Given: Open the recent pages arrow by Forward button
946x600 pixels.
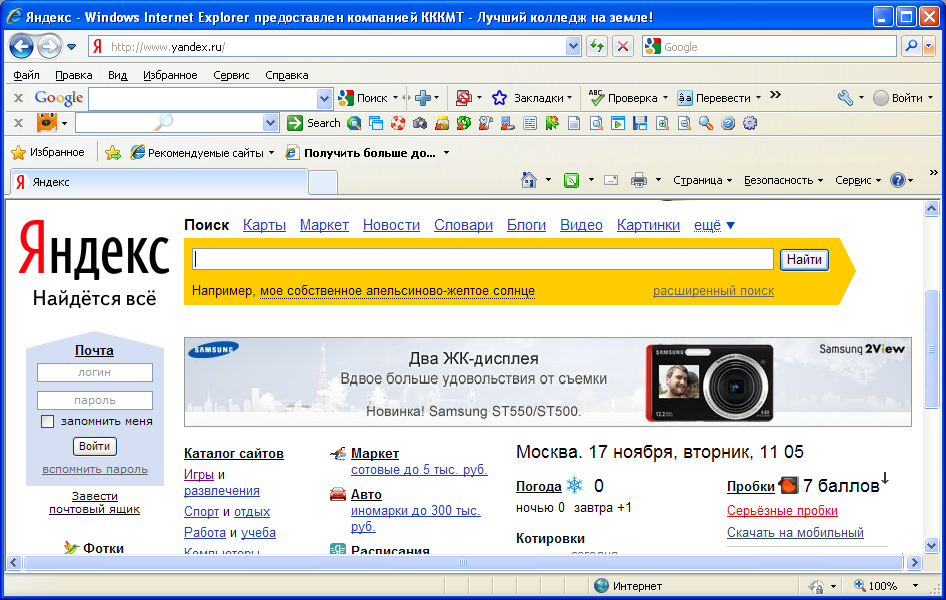Looking at the screenshot, I should [x=71, y=46].
